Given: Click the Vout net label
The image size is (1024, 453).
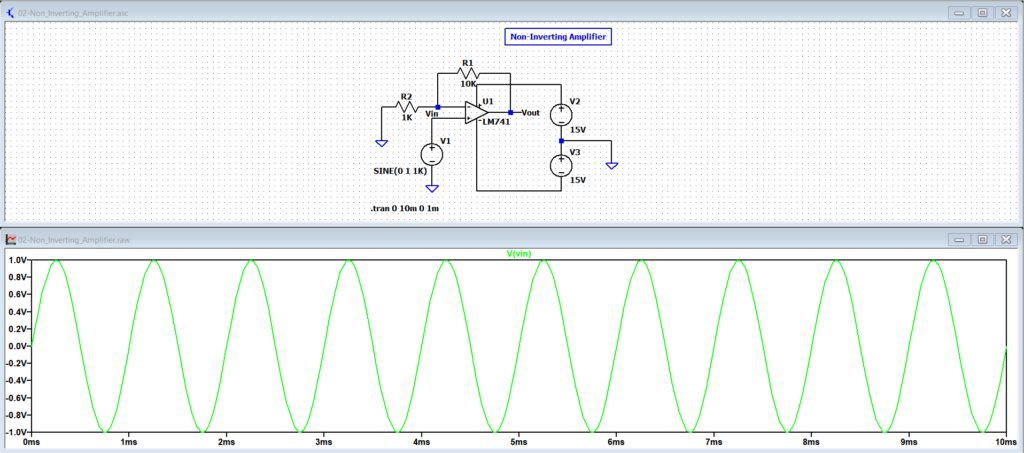Looking at the screenshot, I should (x=530, y=113).
